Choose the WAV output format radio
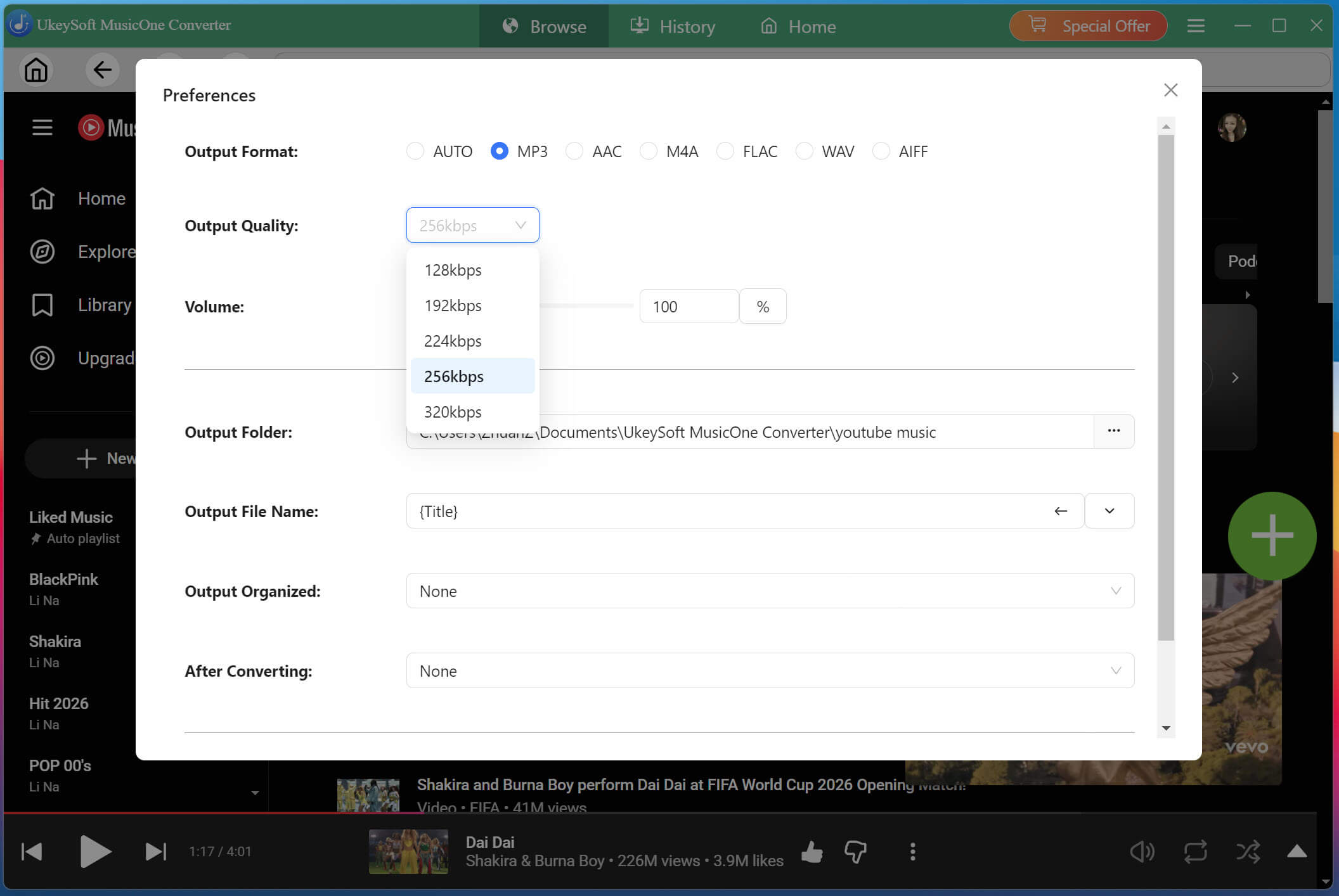The height and width of the screenshot is (896, 1339). [804, 151]
